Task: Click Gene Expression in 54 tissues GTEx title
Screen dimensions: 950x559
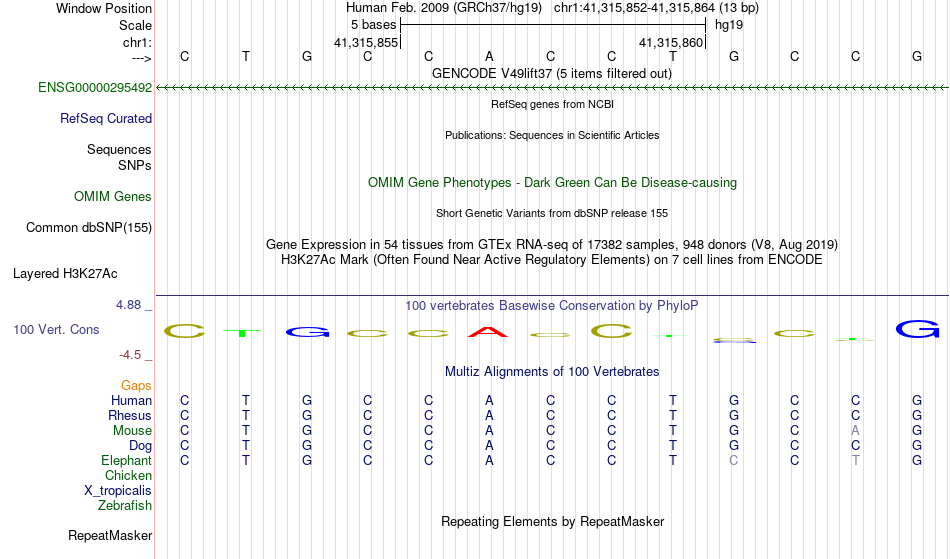Action: 552,245
